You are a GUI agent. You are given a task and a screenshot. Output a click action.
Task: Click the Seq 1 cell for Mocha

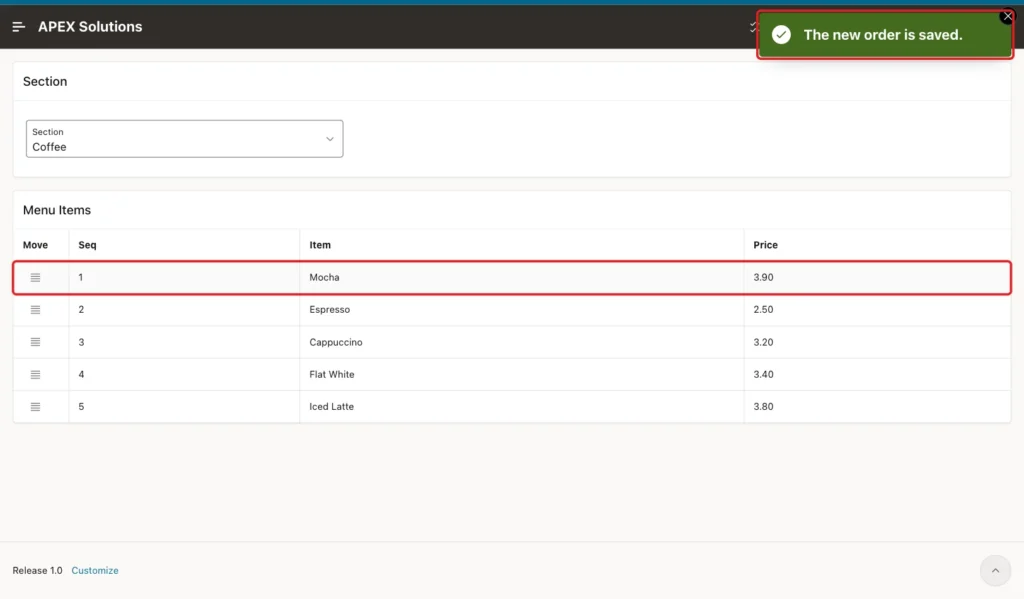coord(184,278)
